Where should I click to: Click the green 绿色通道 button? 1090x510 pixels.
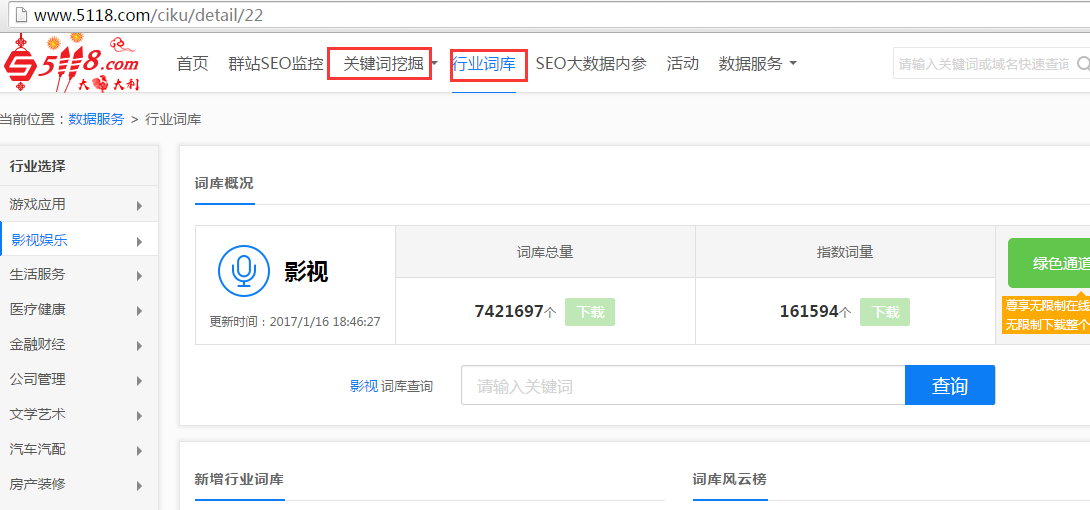pos(1049,263)
